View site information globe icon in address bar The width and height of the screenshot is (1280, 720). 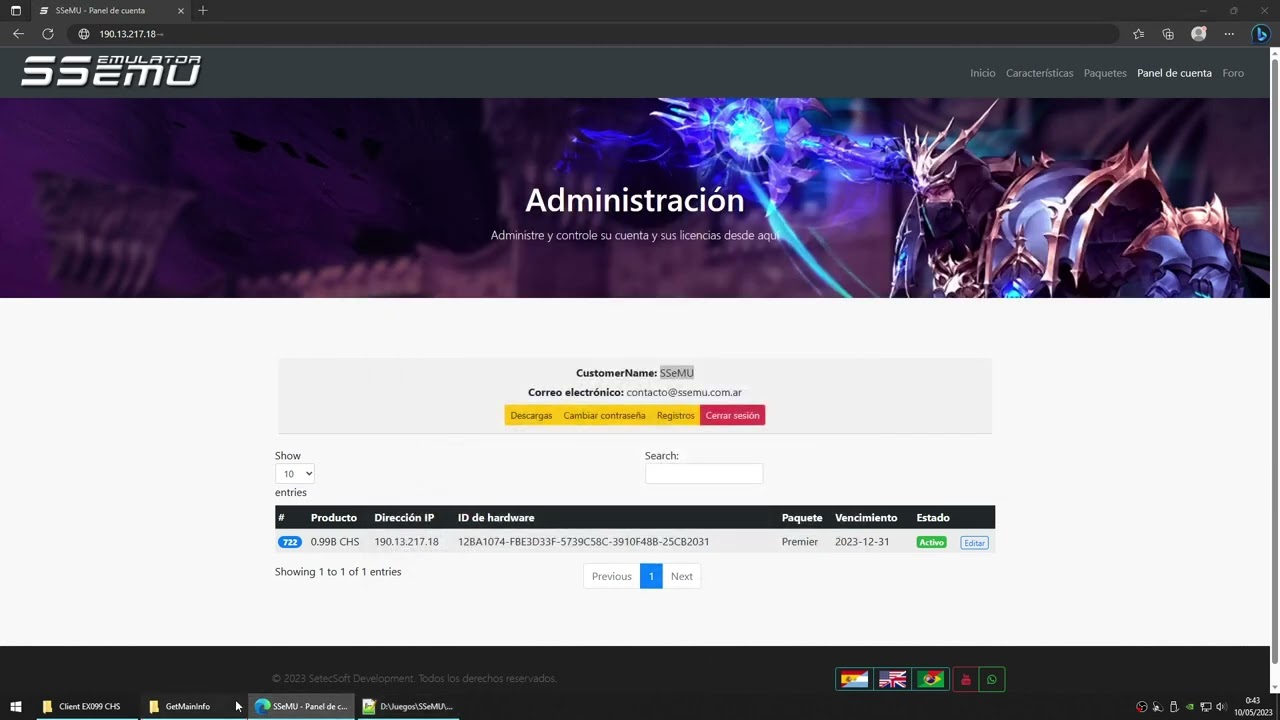[x=85, y=34]
